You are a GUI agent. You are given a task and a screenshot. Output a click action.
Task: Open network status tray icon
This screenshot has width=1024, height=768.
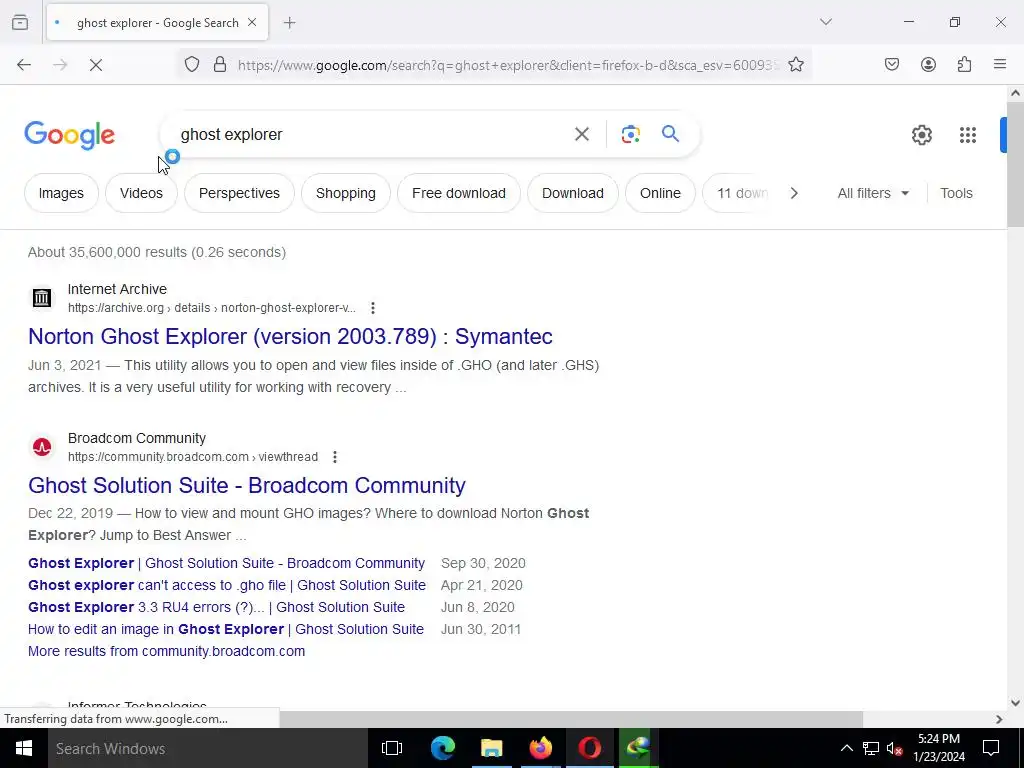[871, 748]
